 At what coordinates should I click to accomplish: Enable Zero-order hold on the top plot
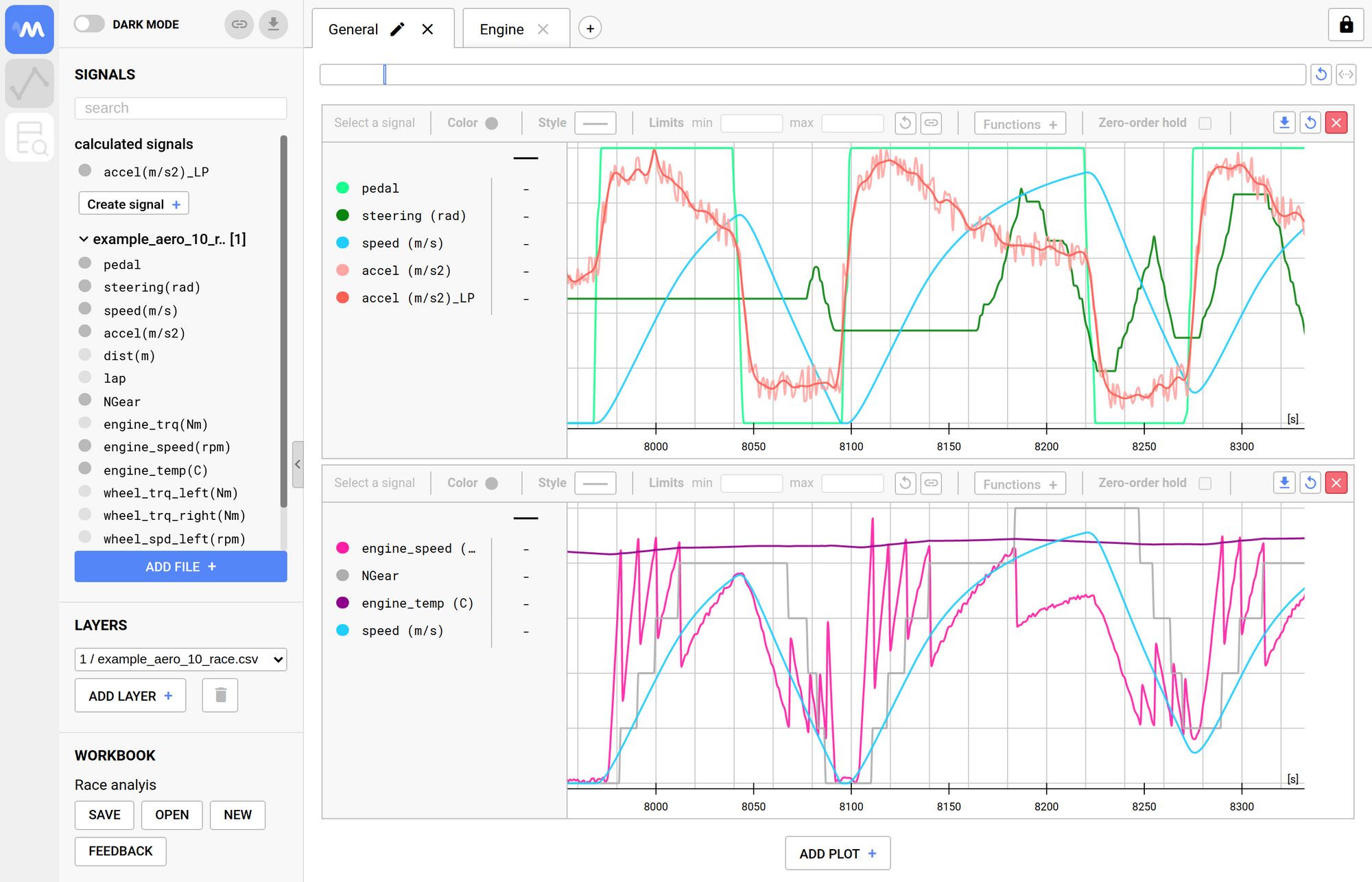point(1205,123)
